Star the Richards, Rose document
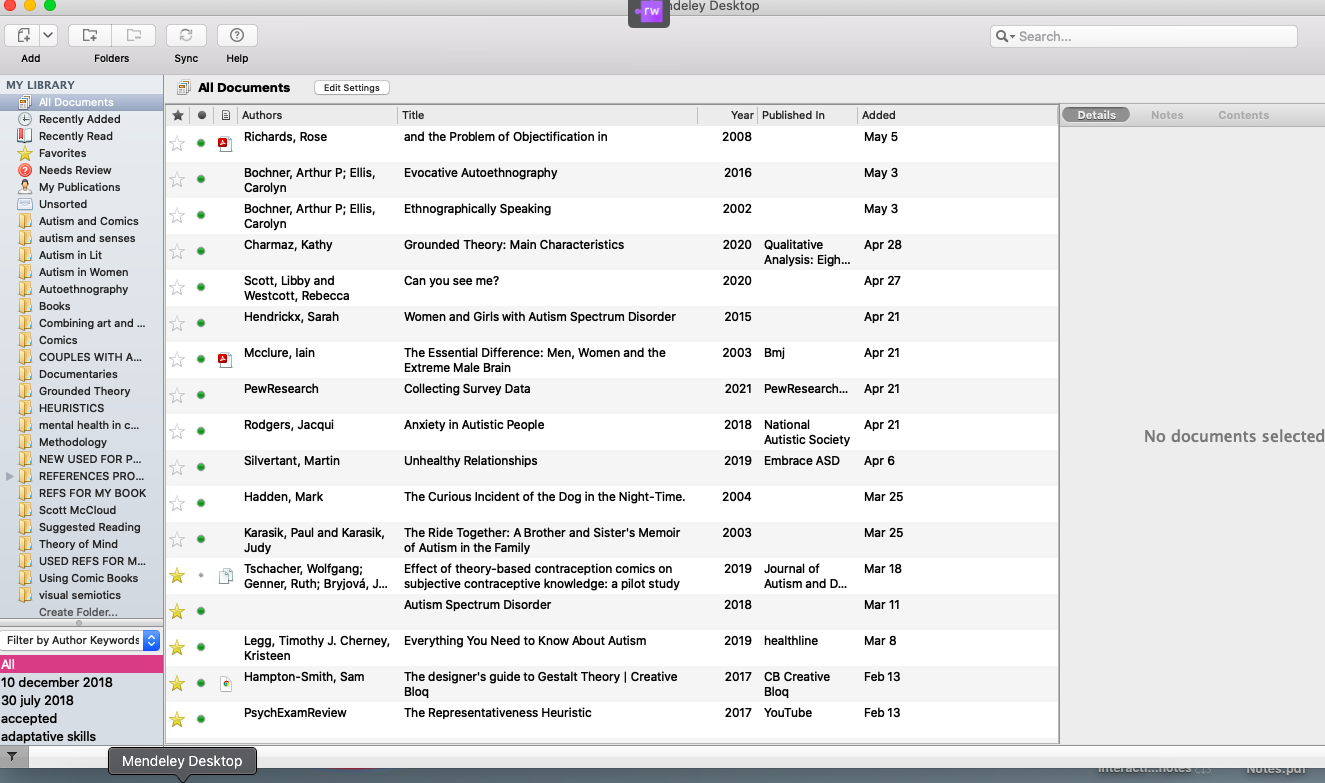This screenshot has height=783, width=1325. 177,143
